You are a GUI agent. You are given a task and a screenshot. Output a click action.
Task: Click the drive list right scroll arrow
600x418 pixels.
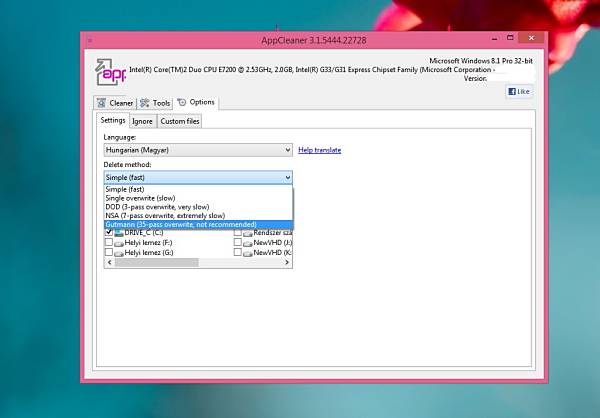point(287,262)
